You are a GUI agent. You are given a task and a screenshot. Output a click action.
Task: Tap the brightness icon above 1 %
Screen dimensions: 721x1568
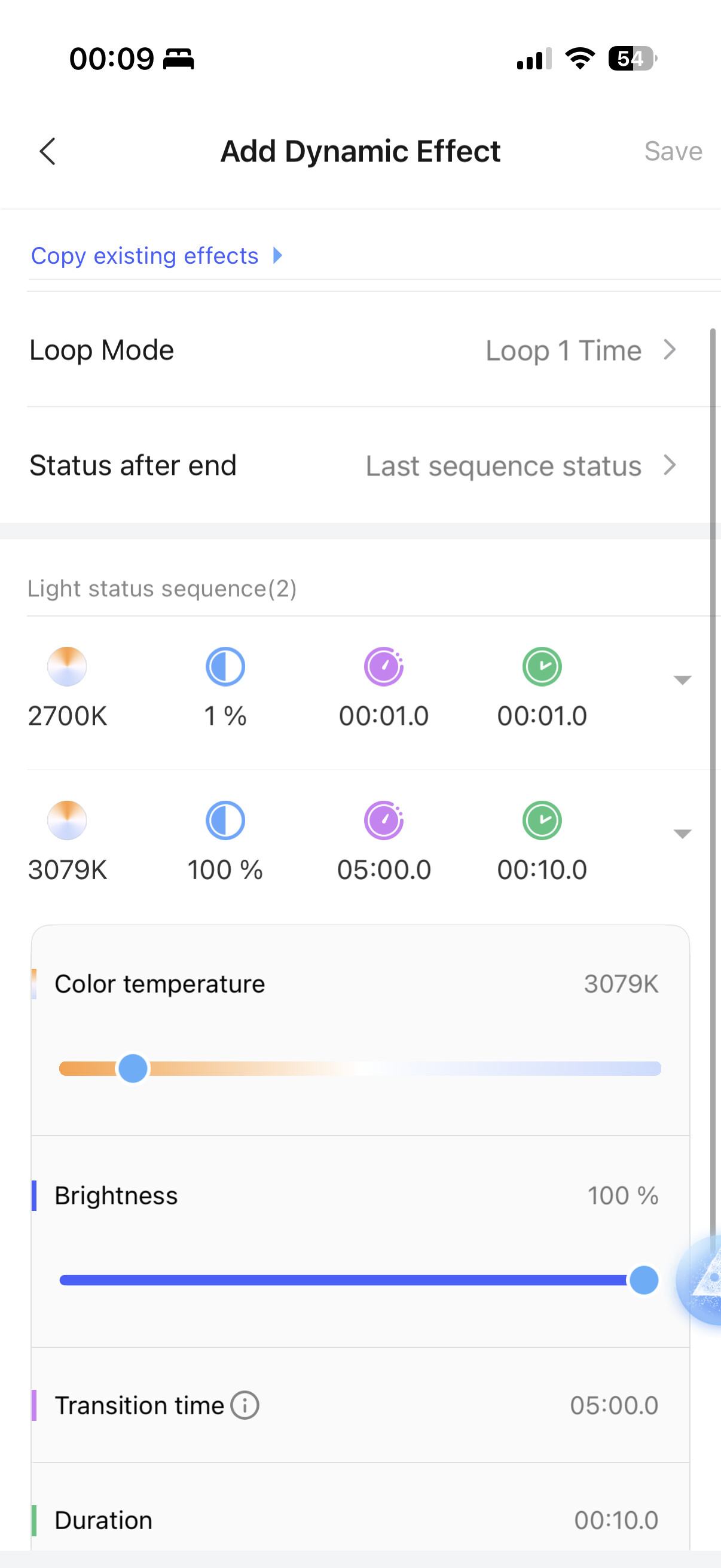pos(225,667)
